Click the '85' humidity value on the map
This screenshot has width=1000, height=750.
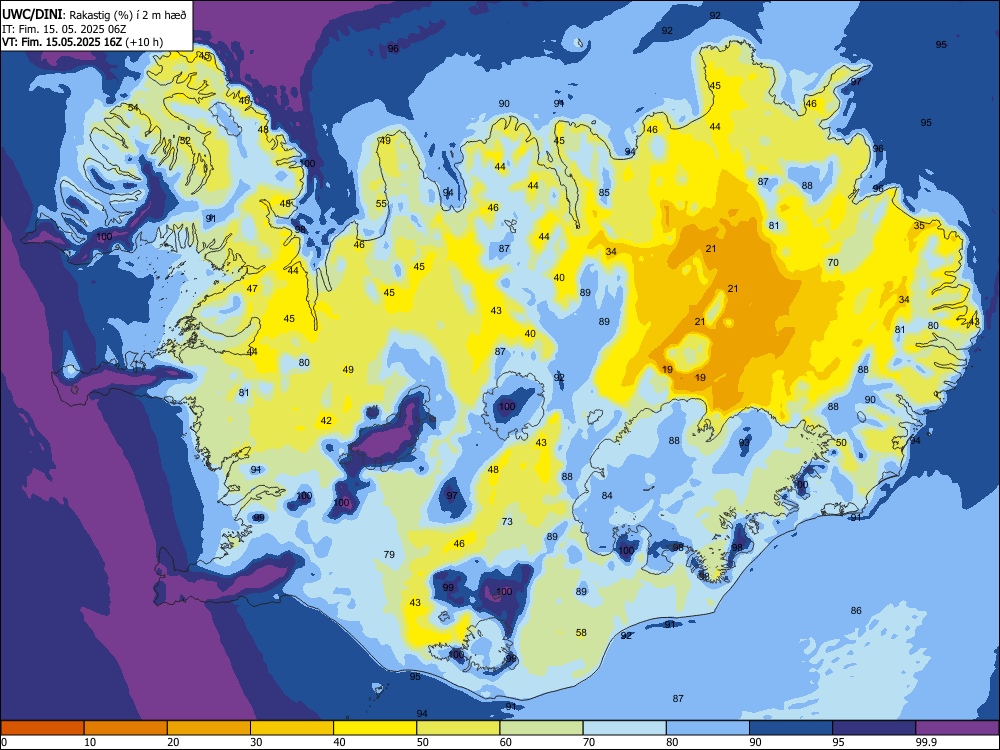[x=604, y=193]
